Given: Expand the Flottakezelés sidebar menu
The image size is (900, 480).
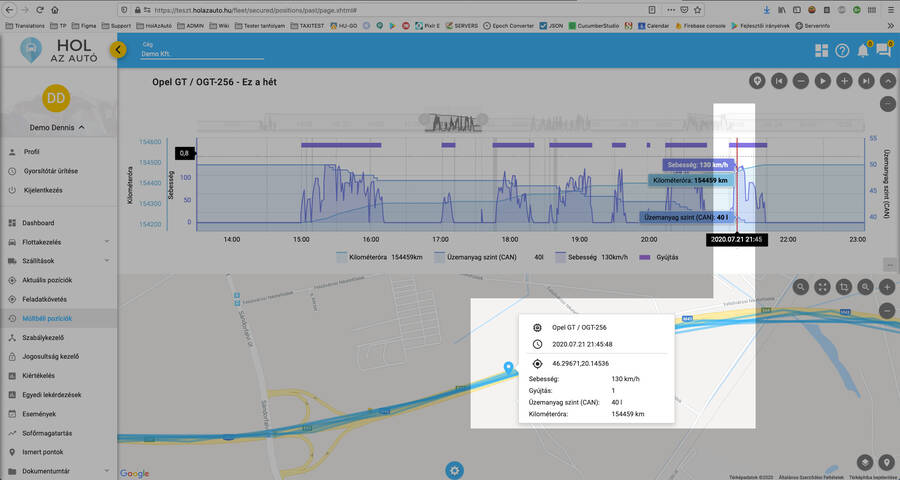Looking at the screenshot, I should (106, 241).
